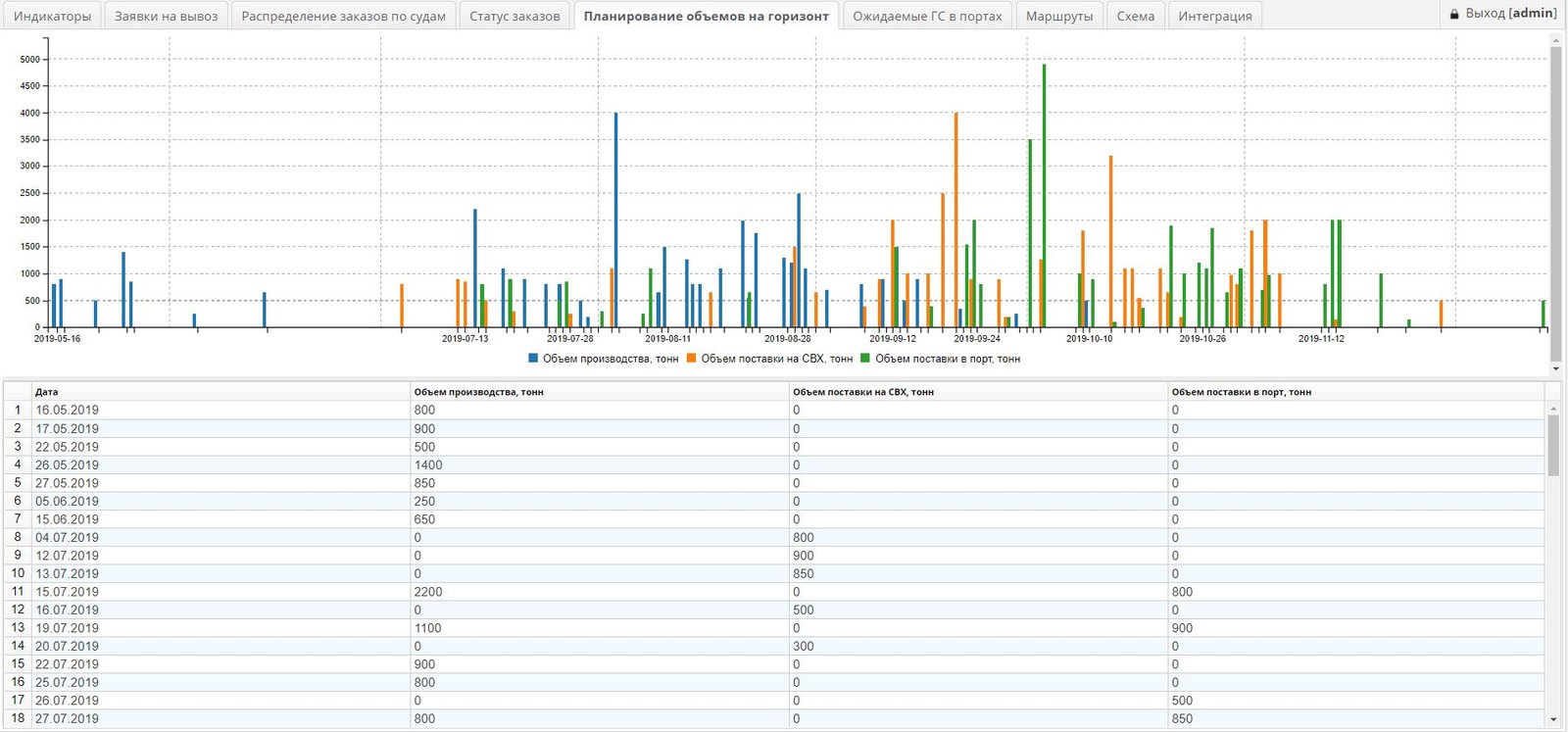
Task: Select date cell 04.07.2019
Action: click(x=221, y=537)
